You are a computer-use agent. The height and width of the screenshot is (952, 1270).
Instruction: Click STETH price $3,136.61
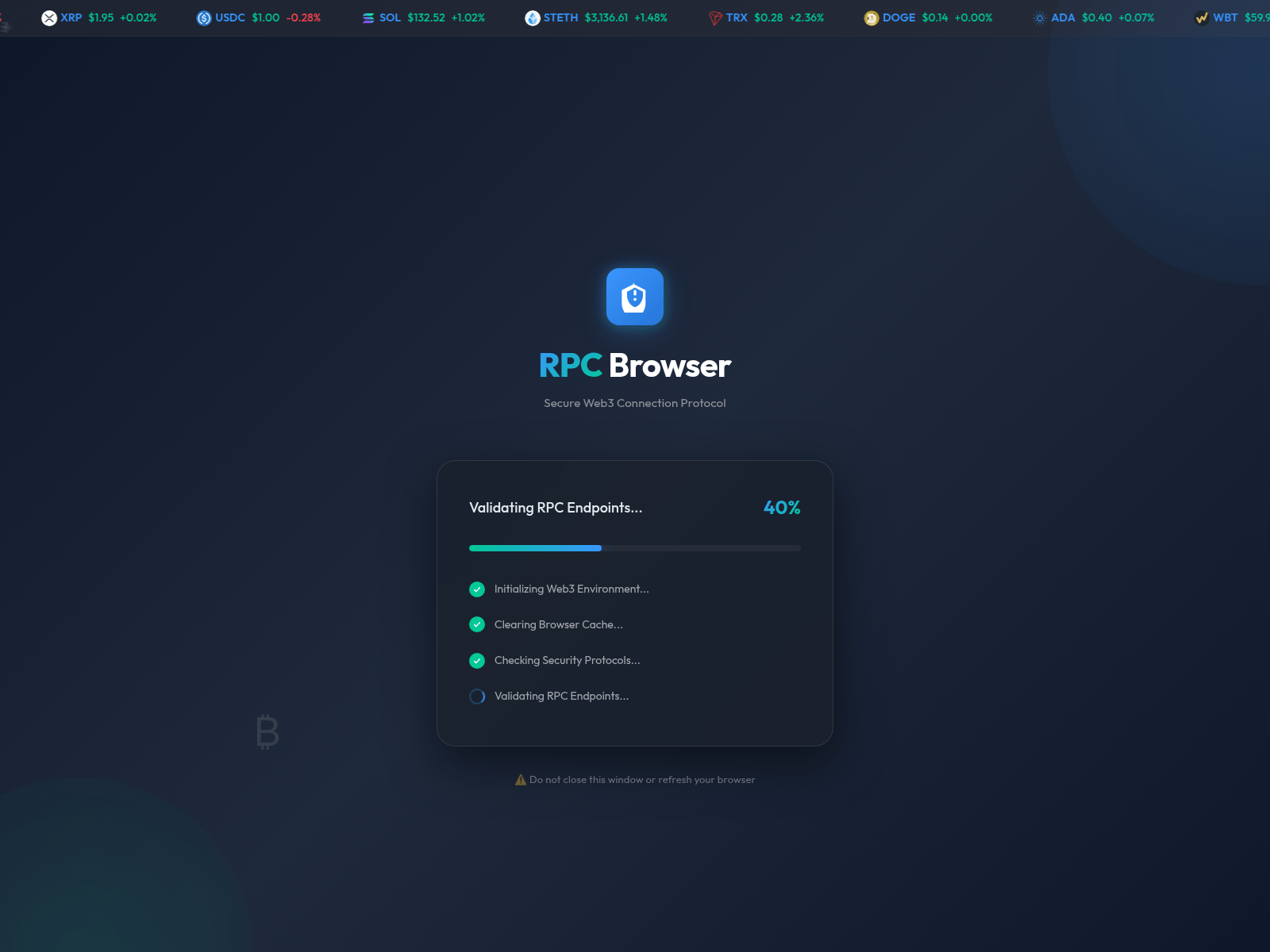click(x=606, y=17)
